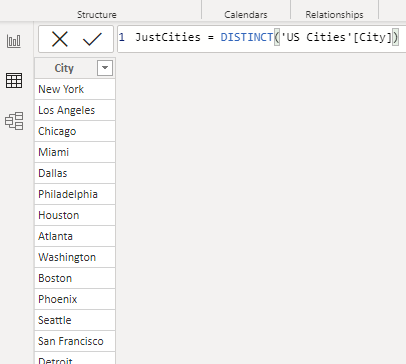Select the Phoenix cell
406x364 pixels.
pyautogui.click(x=75, y=299)
